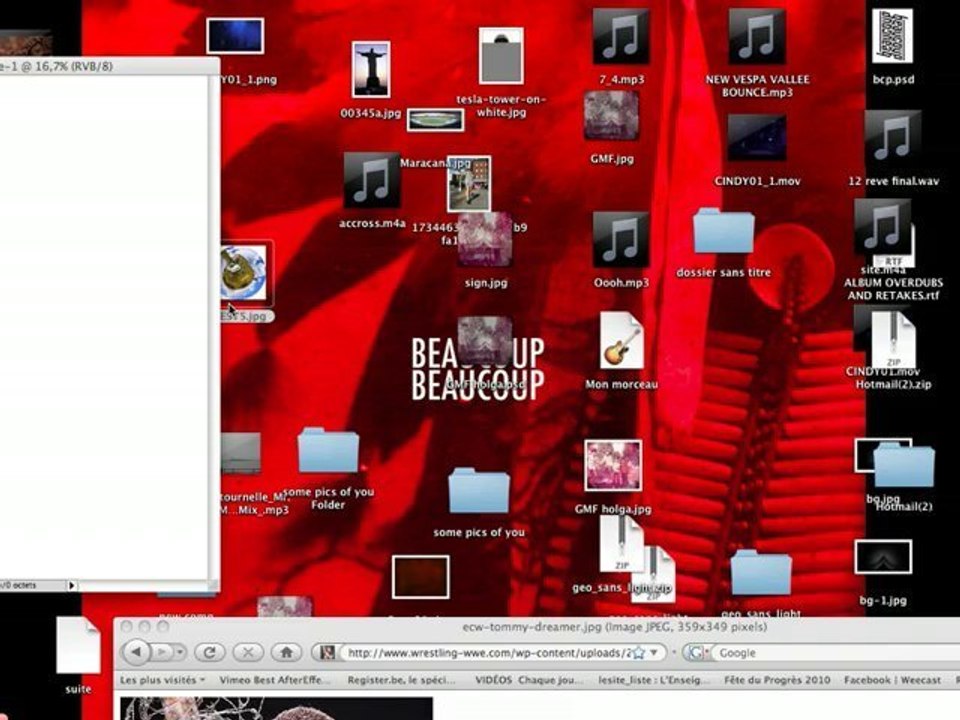
Task: Select the dark red image thumbnail
Action: (x=421, y=577)
